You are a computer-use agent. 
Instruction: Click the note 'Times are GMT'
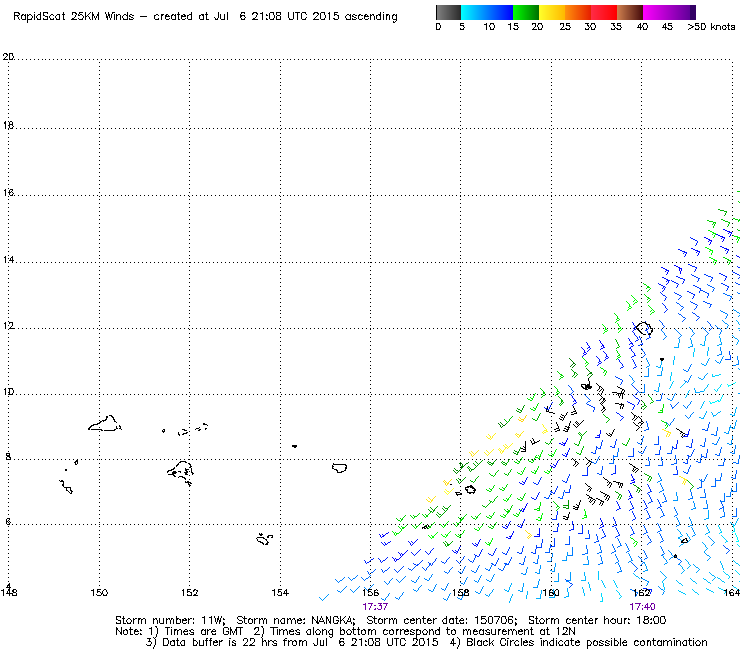click(204, 631)
